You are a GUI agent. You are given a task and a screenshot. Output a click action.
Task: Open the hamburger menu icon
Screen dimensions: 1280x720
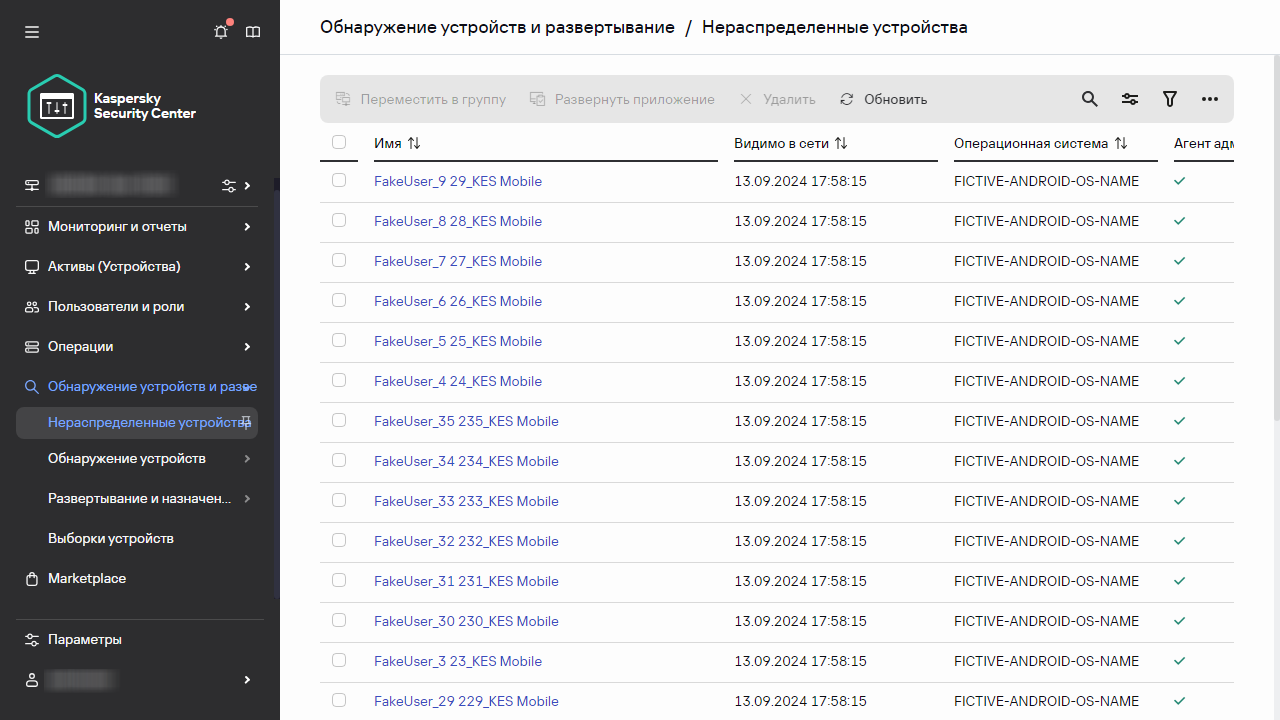point(32,32)
